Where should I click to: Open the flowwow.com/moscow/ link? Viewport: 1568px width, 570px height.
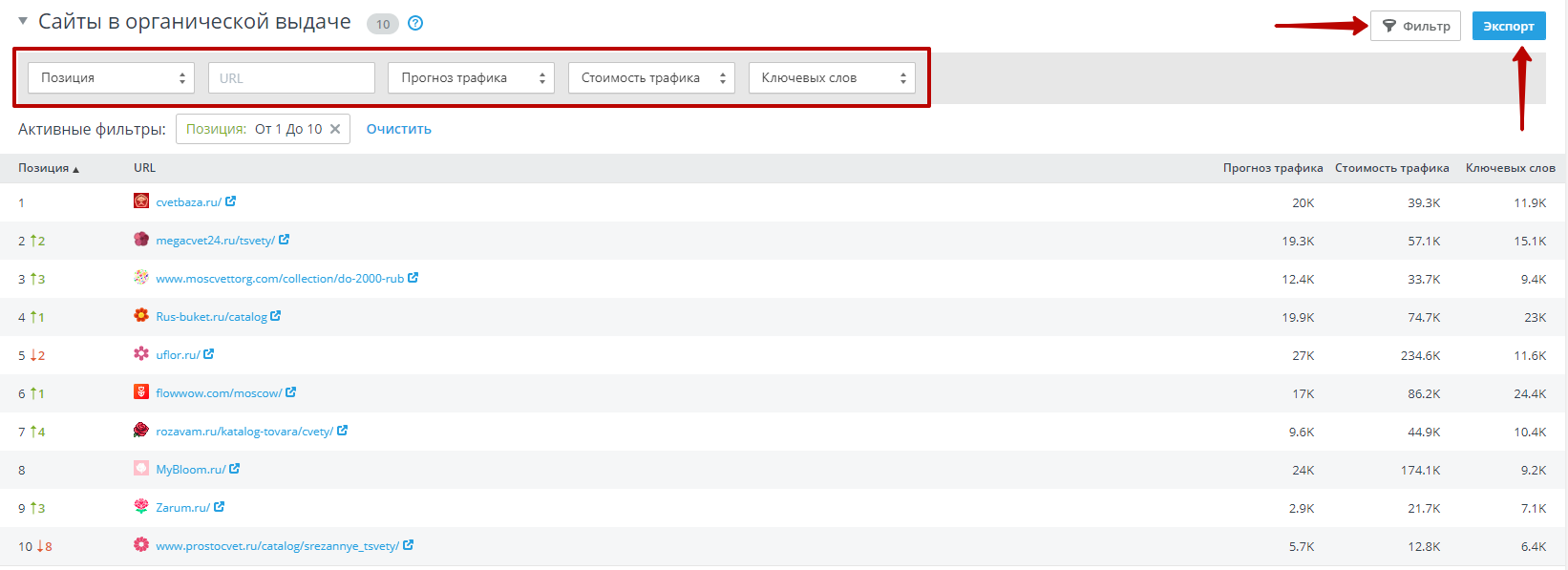[220, 393]
